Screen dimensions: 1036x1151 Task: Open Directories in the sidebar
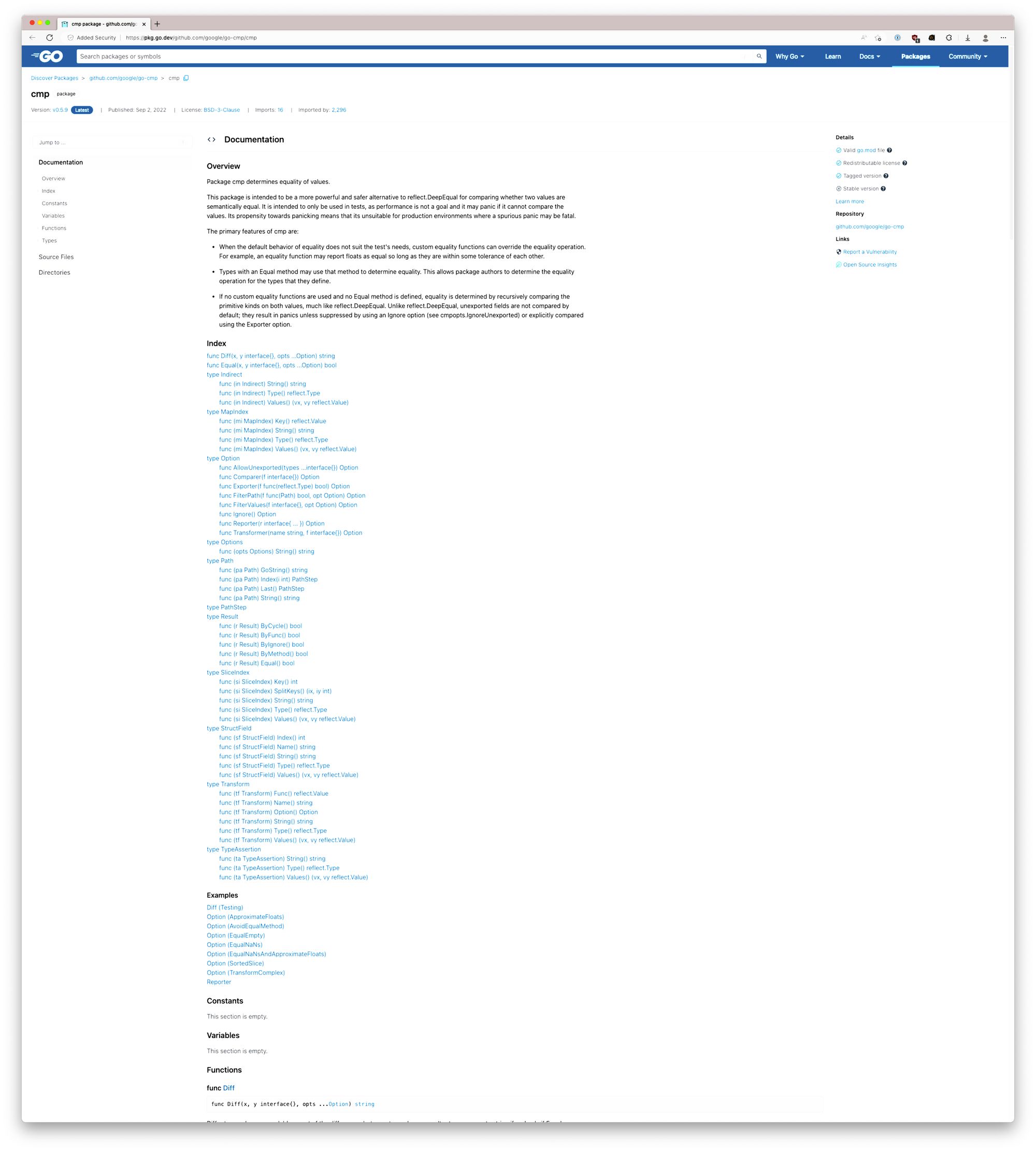[54, 272]
